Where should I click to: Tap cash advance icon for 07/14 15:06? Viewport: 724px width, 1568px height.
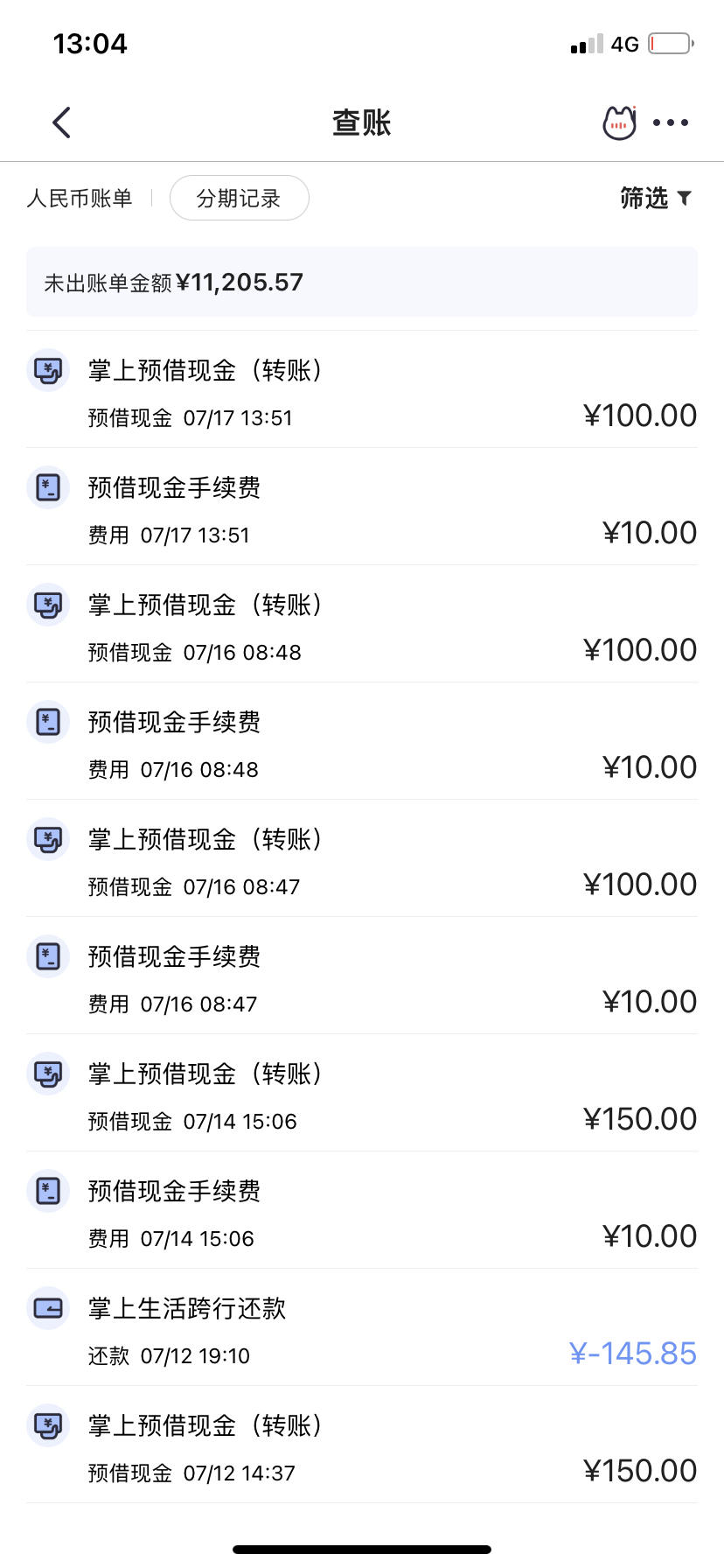click(x=48, y=1074)
